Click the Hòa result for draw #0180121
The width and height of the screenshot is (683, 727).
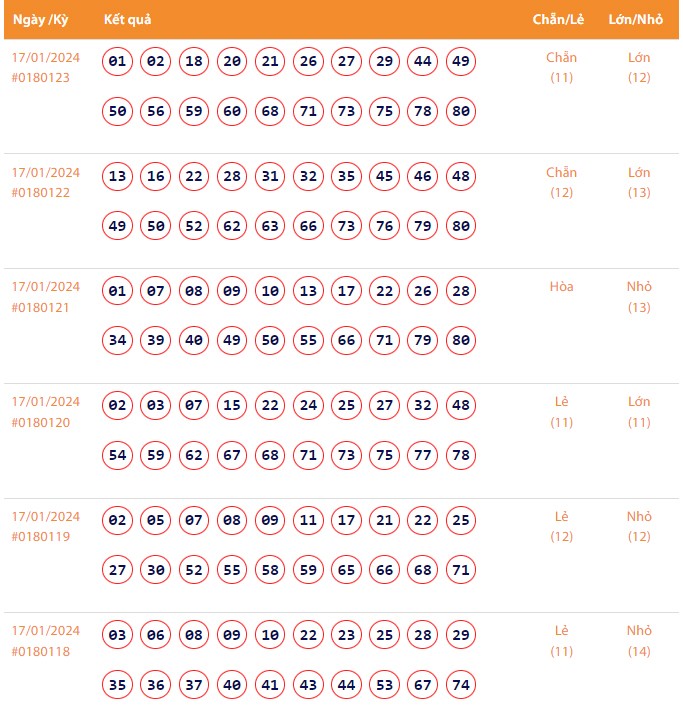click(x=561, y=287)
